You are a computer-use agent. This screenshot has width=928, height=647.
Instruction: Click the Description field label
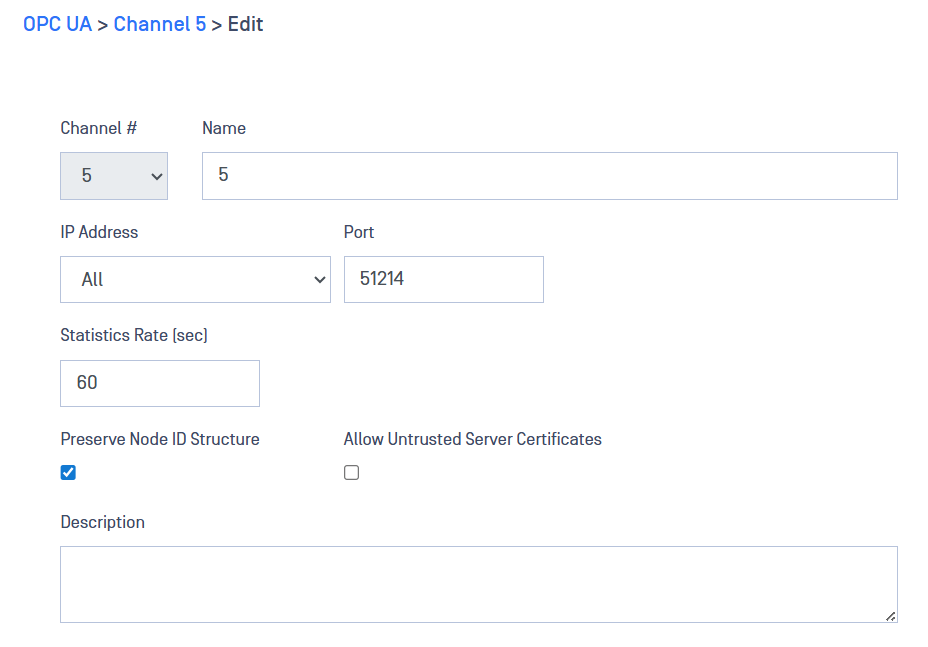coord(102,522)
